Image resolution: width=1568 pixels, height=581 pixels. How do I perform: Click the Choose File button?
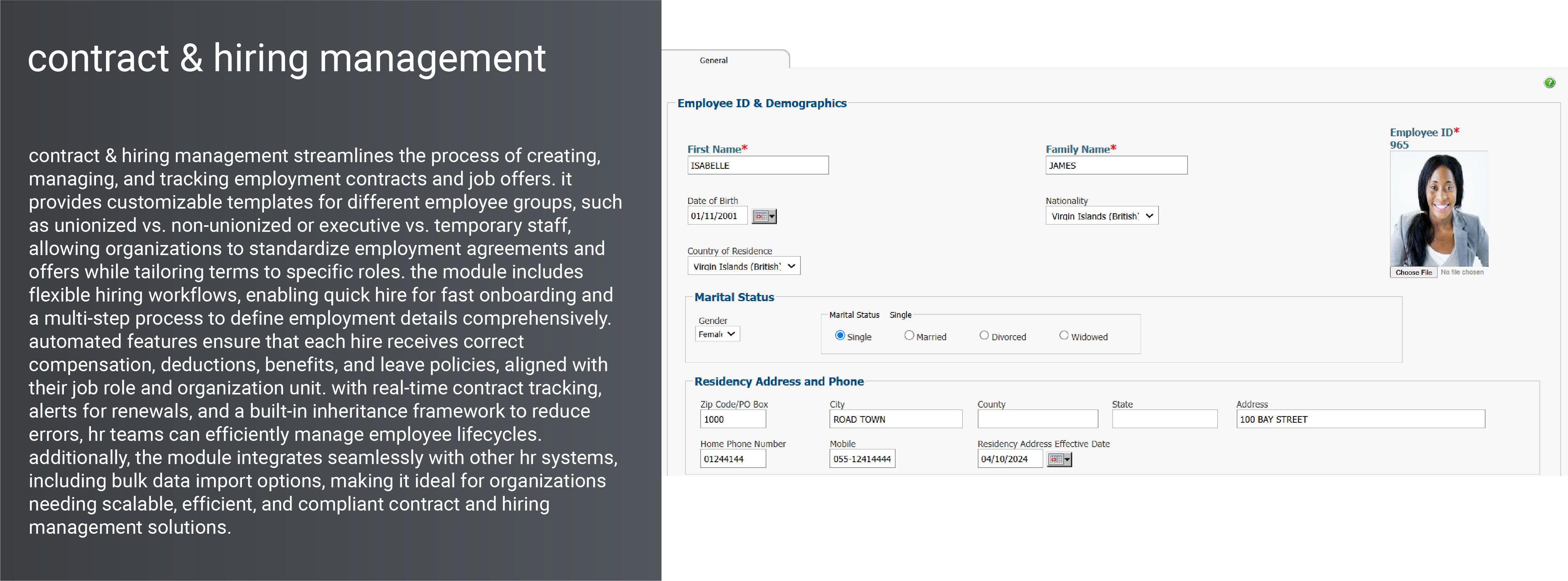pyautogui.click(x=1414, y=272)
